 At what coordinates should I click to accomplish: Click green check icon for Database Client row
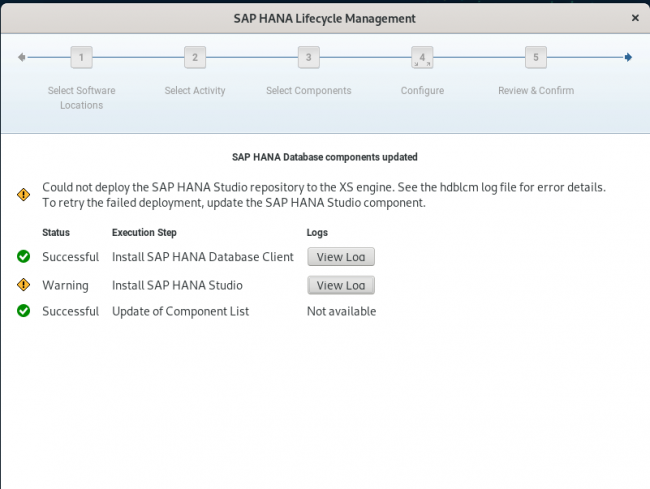coord(24,257)
